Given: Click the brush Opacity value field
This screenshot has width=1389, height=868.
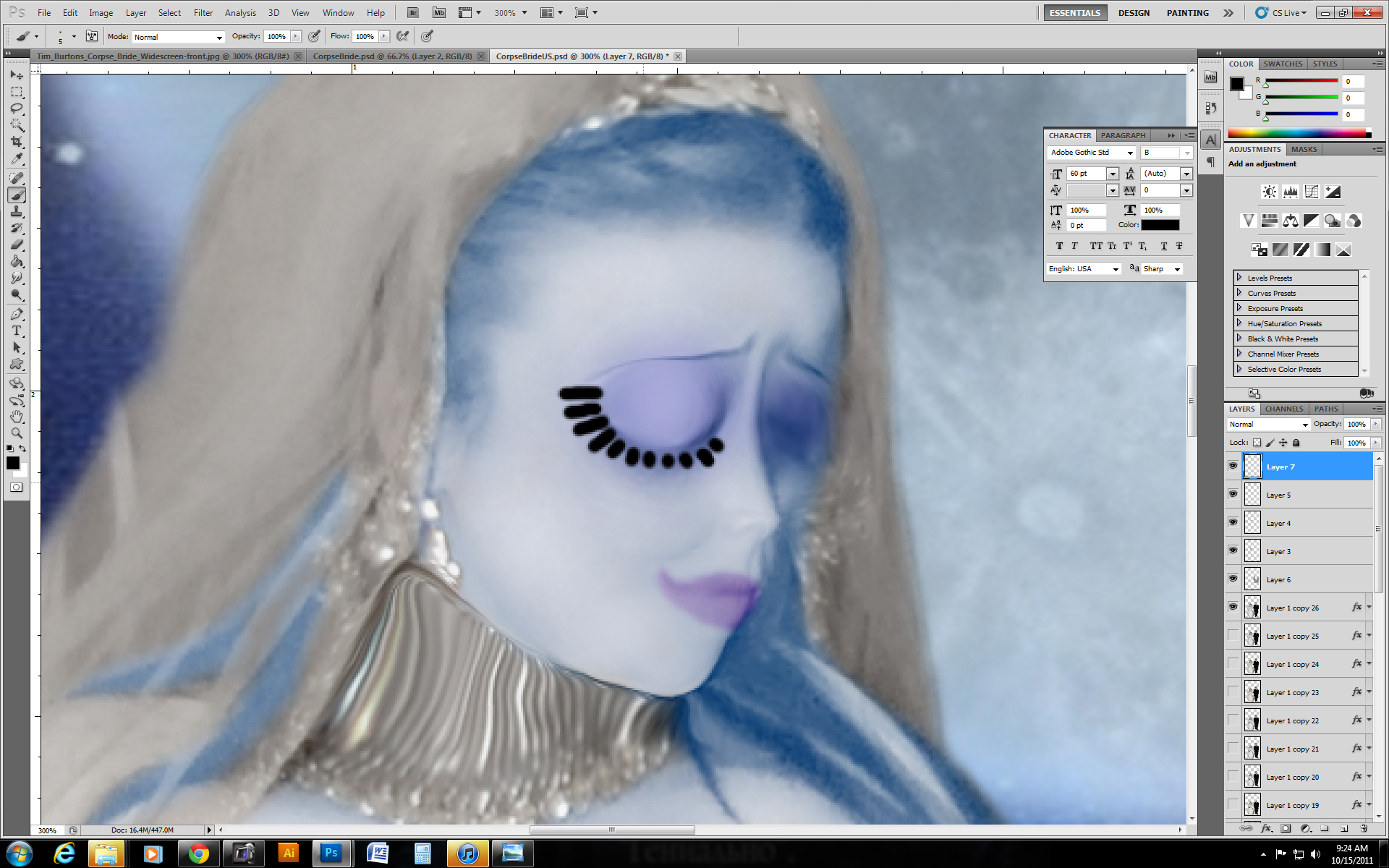Looking at the screenshot, I should click(277, 37).
